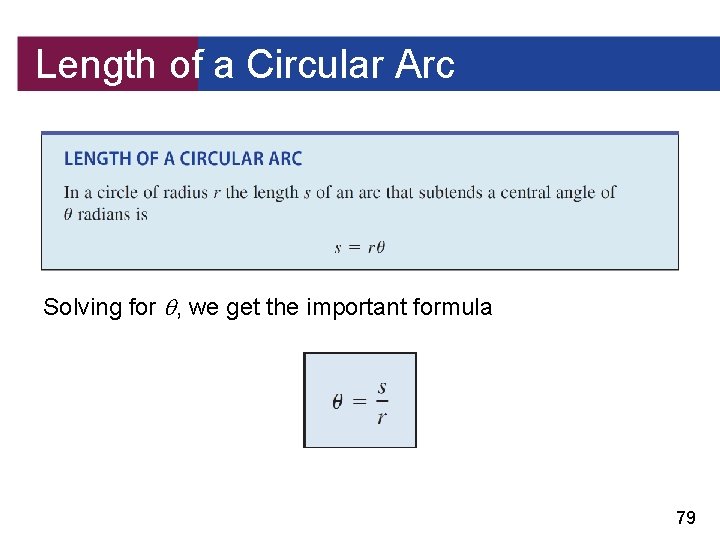Viewport: 720px width, 540px height.
Task: Click the slide number 79
Action: 686,518
